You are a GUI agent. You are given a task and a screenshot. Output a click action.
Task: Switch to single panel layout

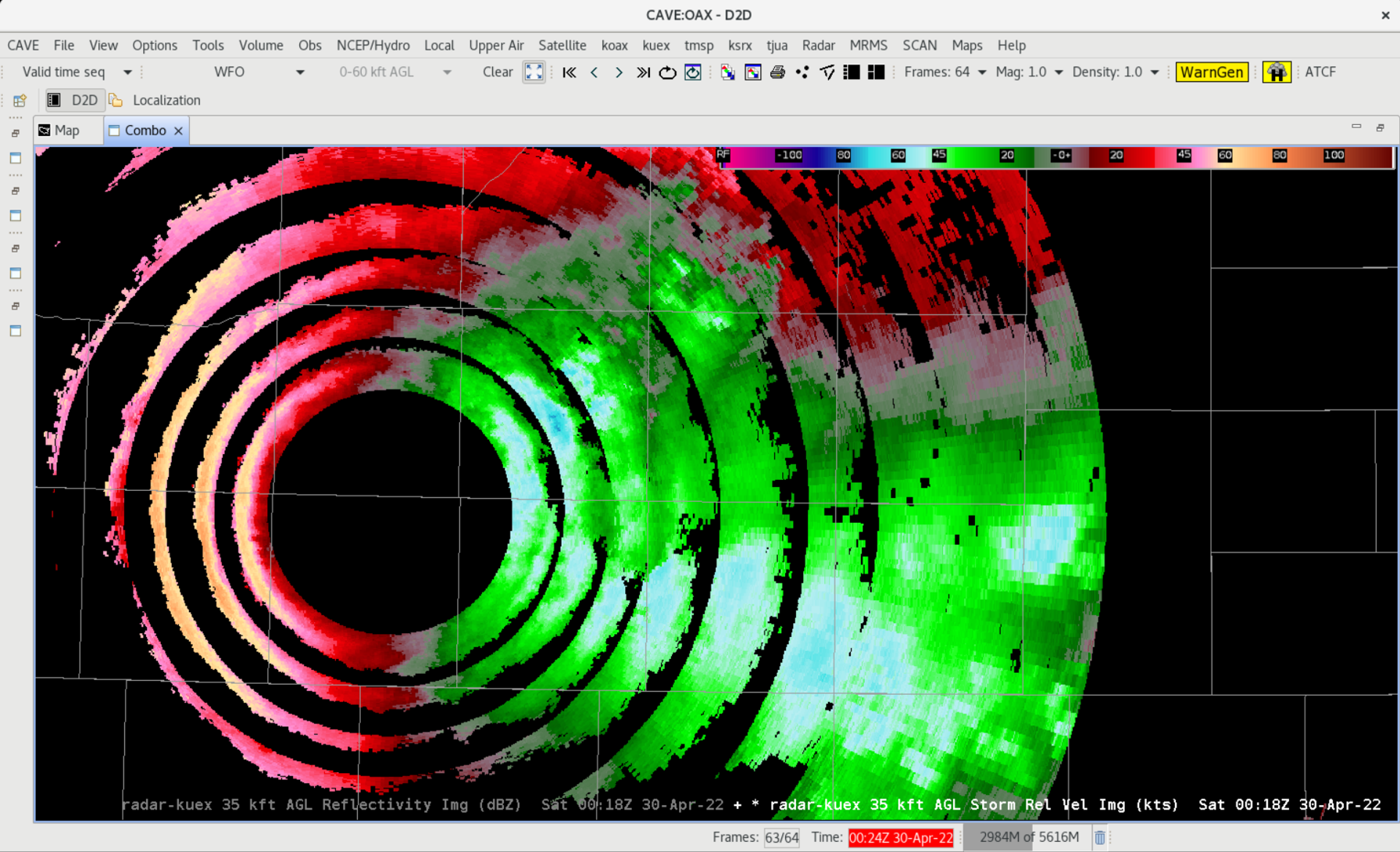852,72
